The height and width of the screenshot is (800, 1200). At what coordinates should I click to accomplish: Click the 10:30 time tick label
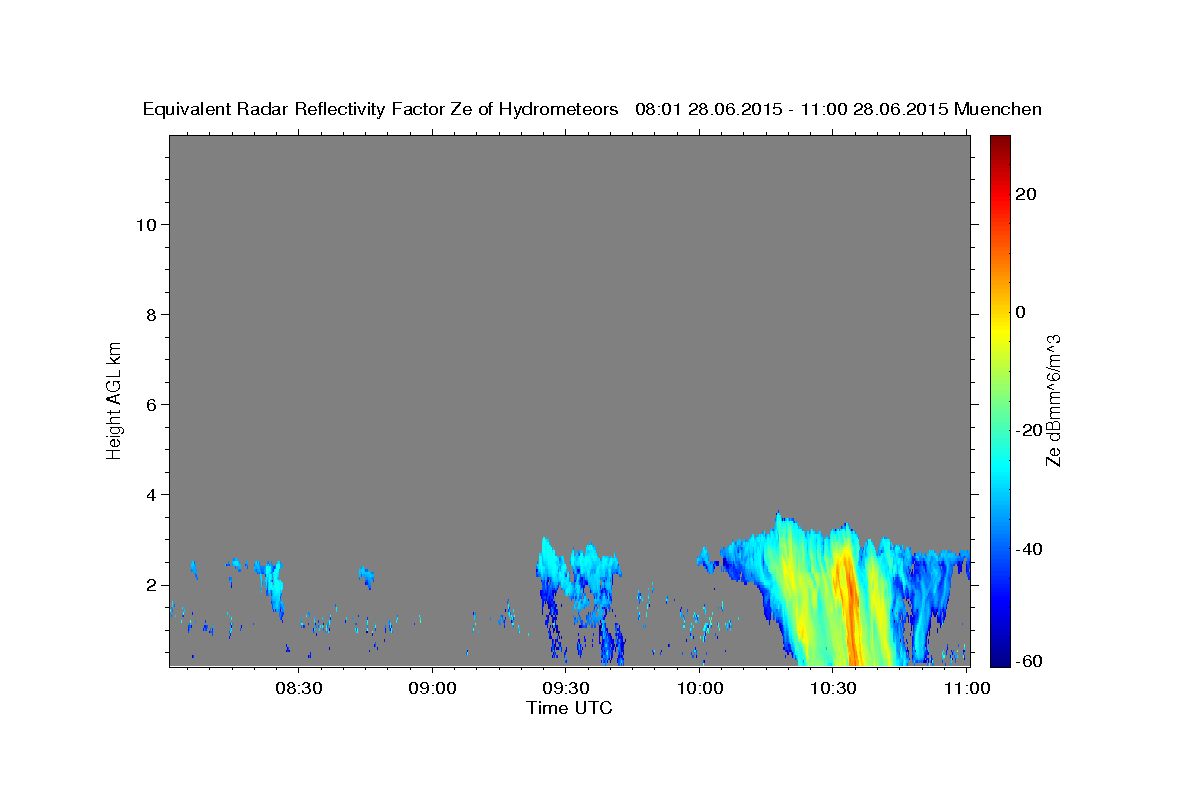tap(834, 688)
